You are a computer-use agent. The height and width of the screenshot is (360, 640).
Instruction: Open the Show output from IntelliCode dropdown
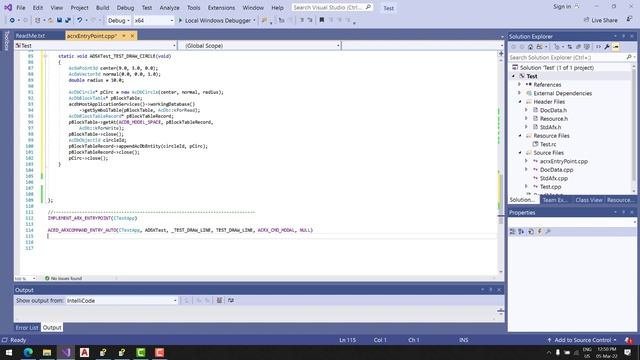pyautogui.click(x=122, y=300)
